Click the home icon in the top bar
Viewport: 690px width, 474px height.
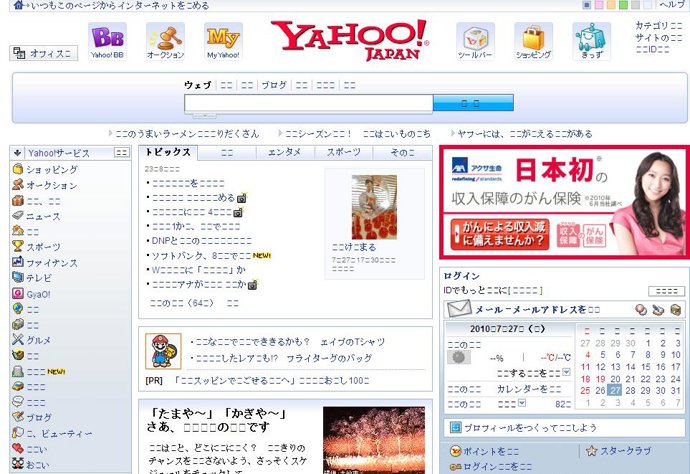pyautogui.click(x=19, y=5)
